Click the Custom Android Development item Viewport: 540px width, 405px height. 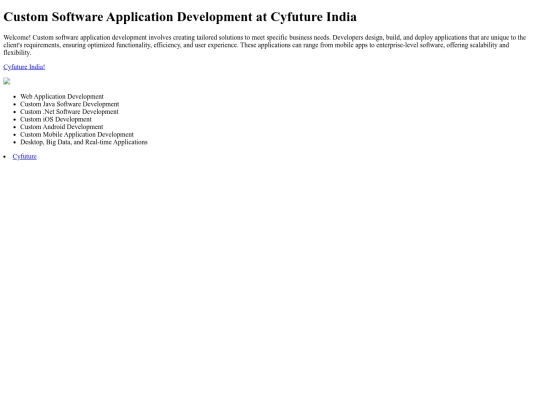click(x=62, y=127)
